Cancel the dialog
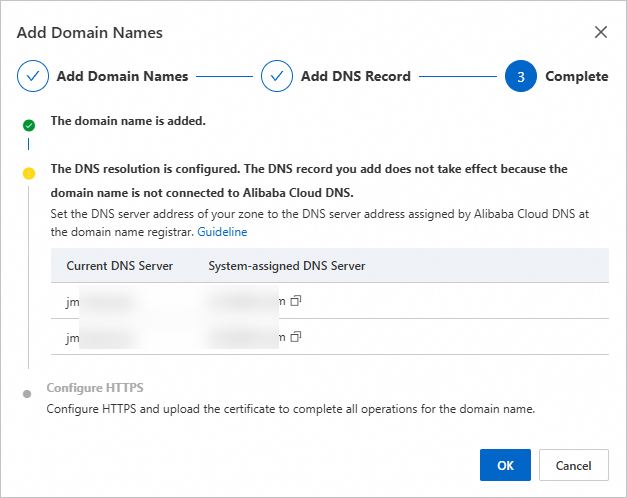The height and width of the screenshot is (498, 627). [x=573, y=465]
